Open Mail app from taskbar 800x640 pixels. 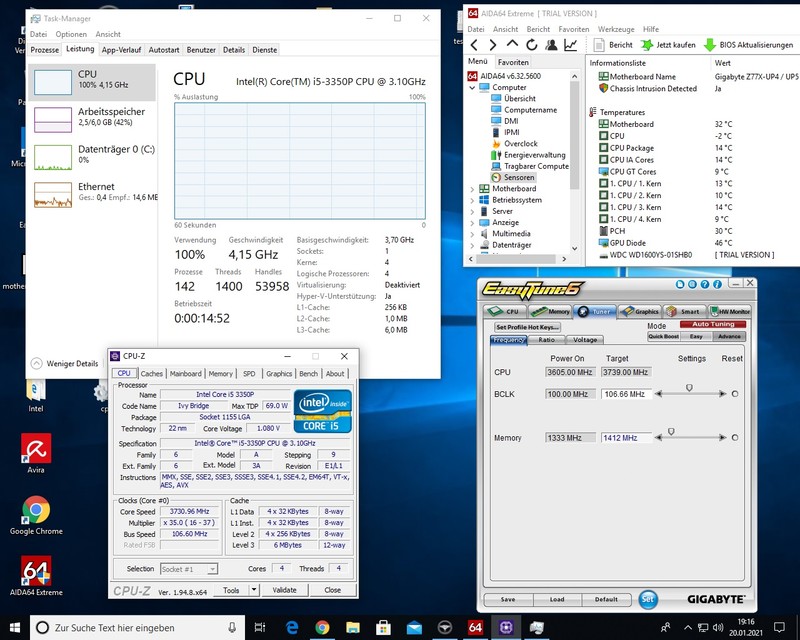pyautogui.click(x=414, y=627)
